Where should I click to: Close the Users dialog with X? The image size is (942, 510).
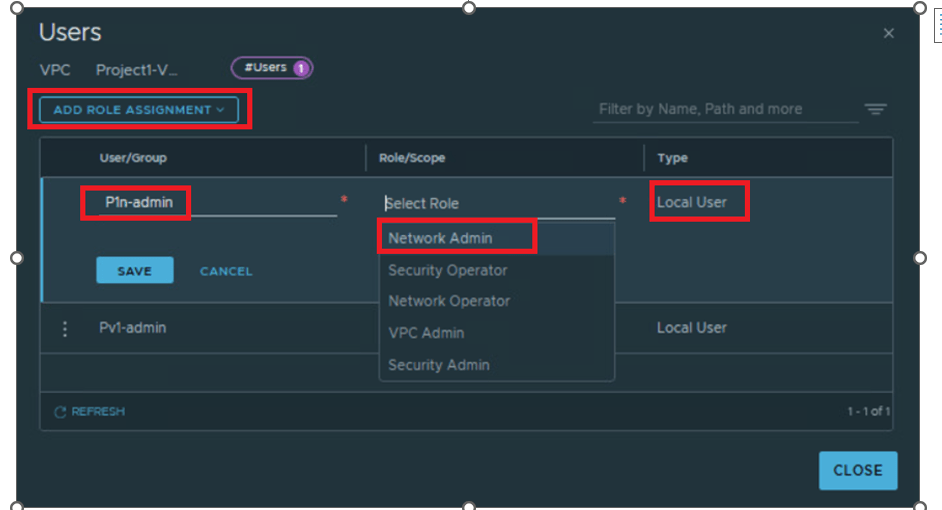click(x=888, y=34)
